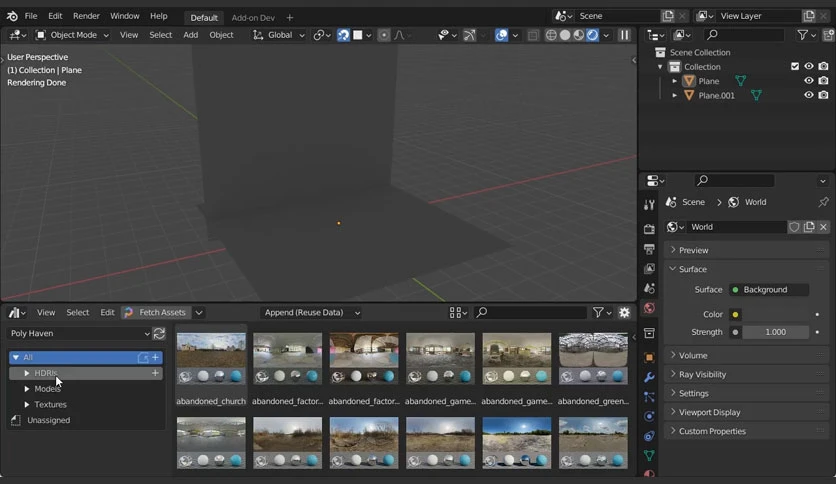The image size is (836, 484).
Task: Click the Strength value slider
Action: (775, 332)
